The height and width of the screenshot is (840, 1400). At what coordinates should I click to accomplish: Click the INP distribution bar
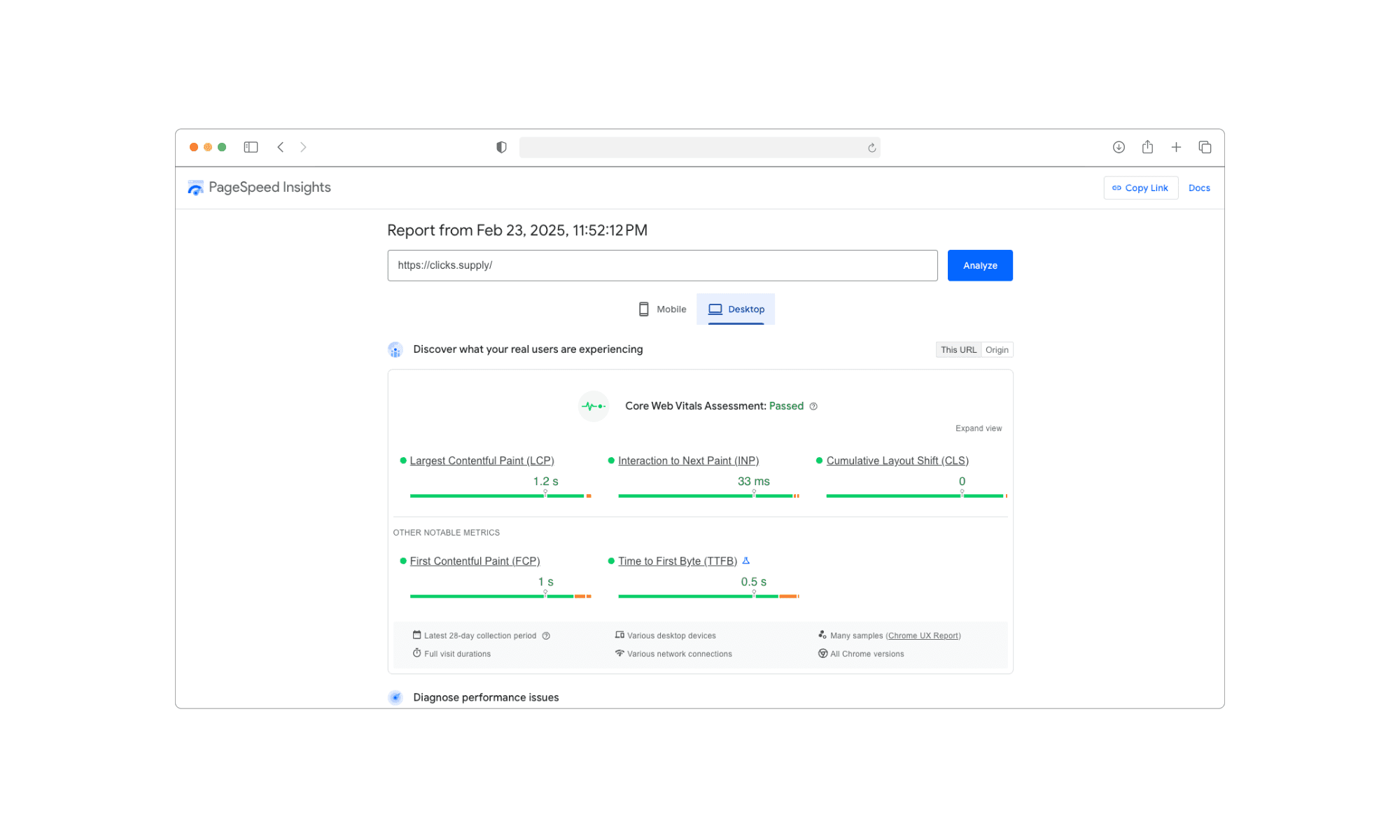(x=708, y=496)
